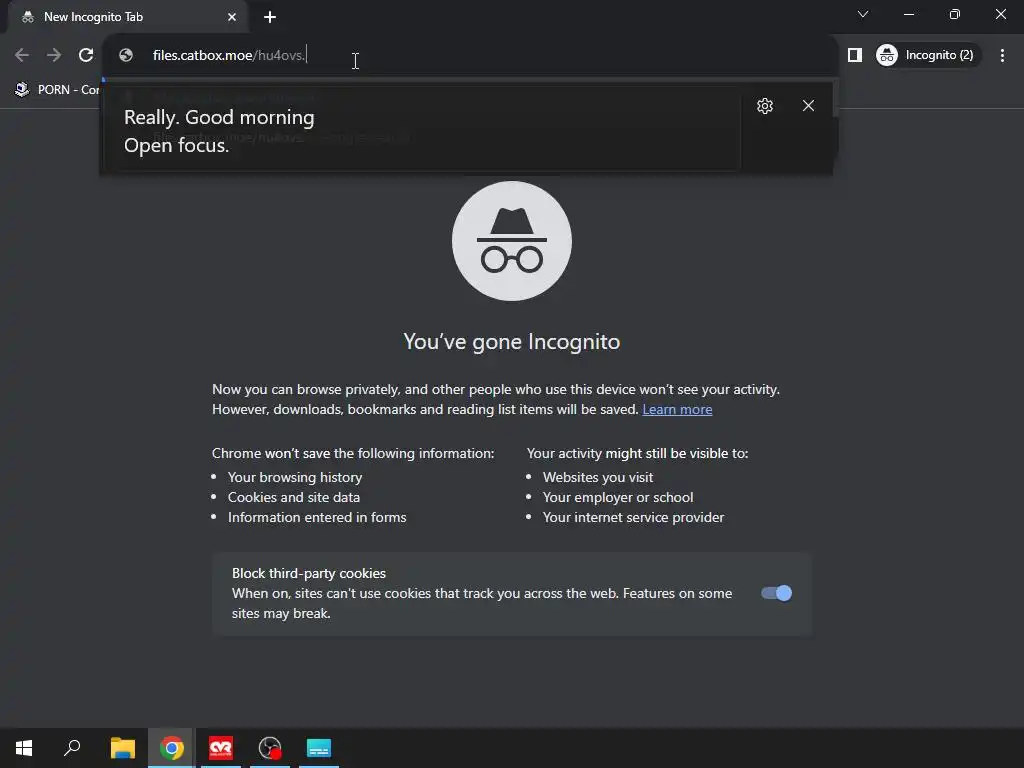Viewport: 1024px width, 768px height.
Task: Click "Cookies and site data" list item
Action: [x=294, y=498]
